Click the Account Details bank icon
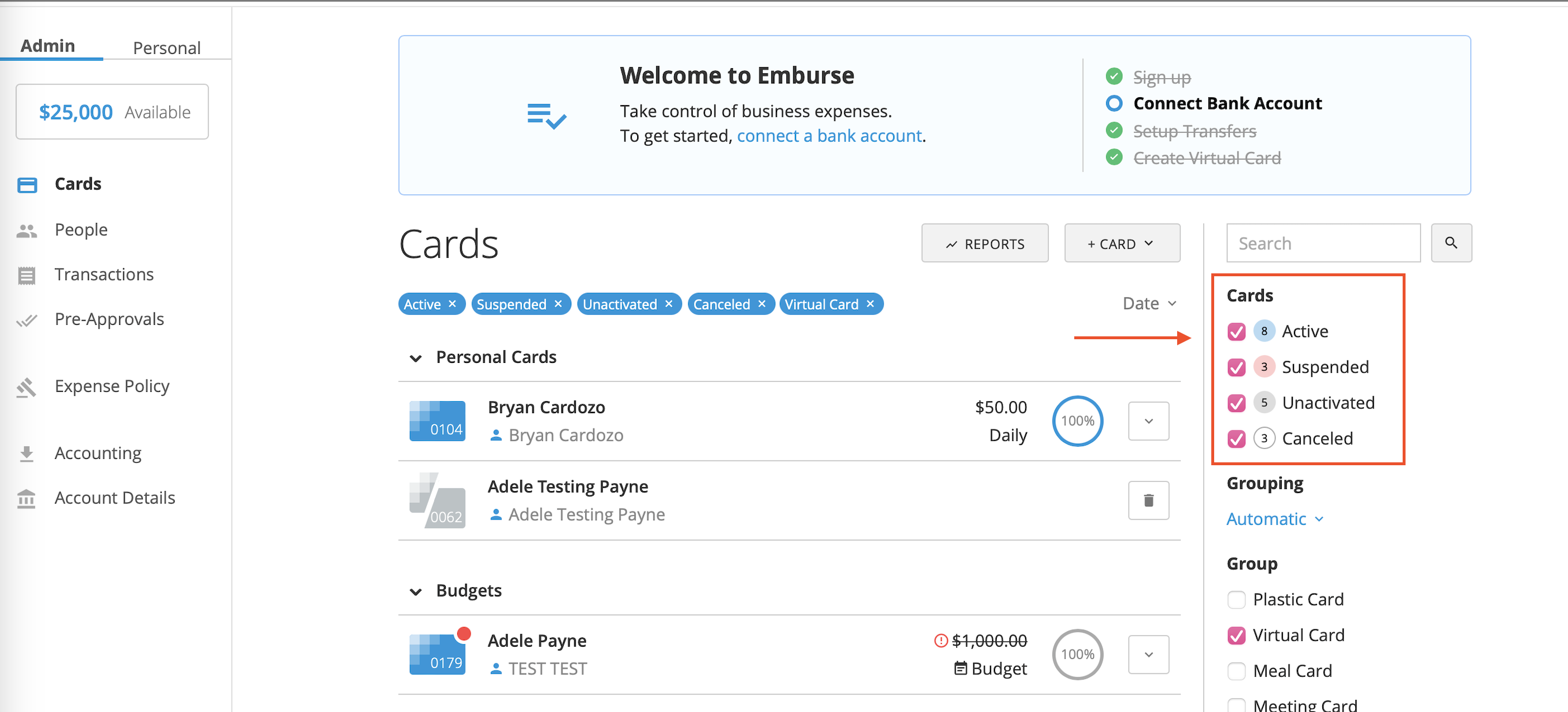This screenshot has width=1568, height=712. click(x=27, y=498)
